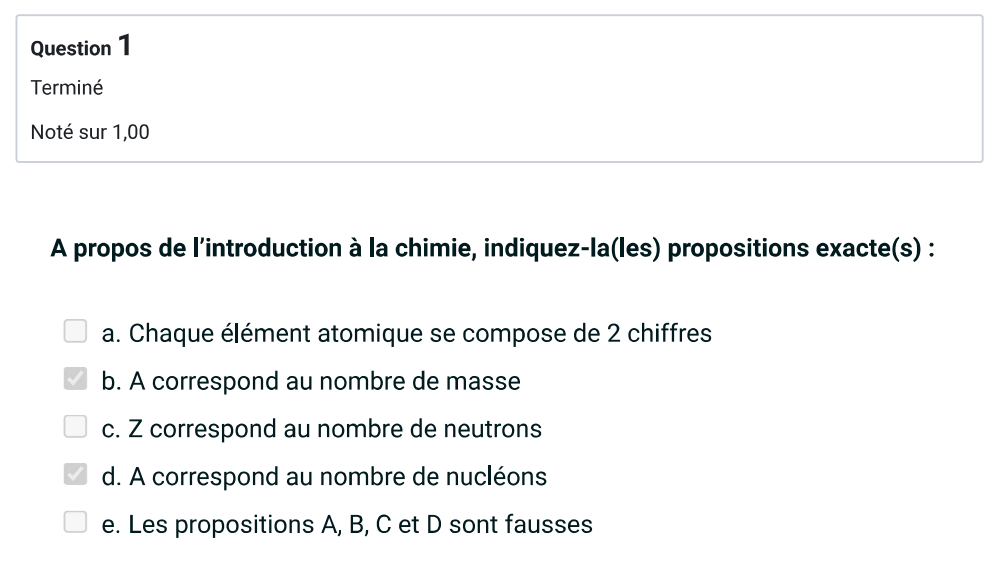Uncheck the 'nombre de masse' checkbox
Screen dimensions: 994x576
point(75,379)
